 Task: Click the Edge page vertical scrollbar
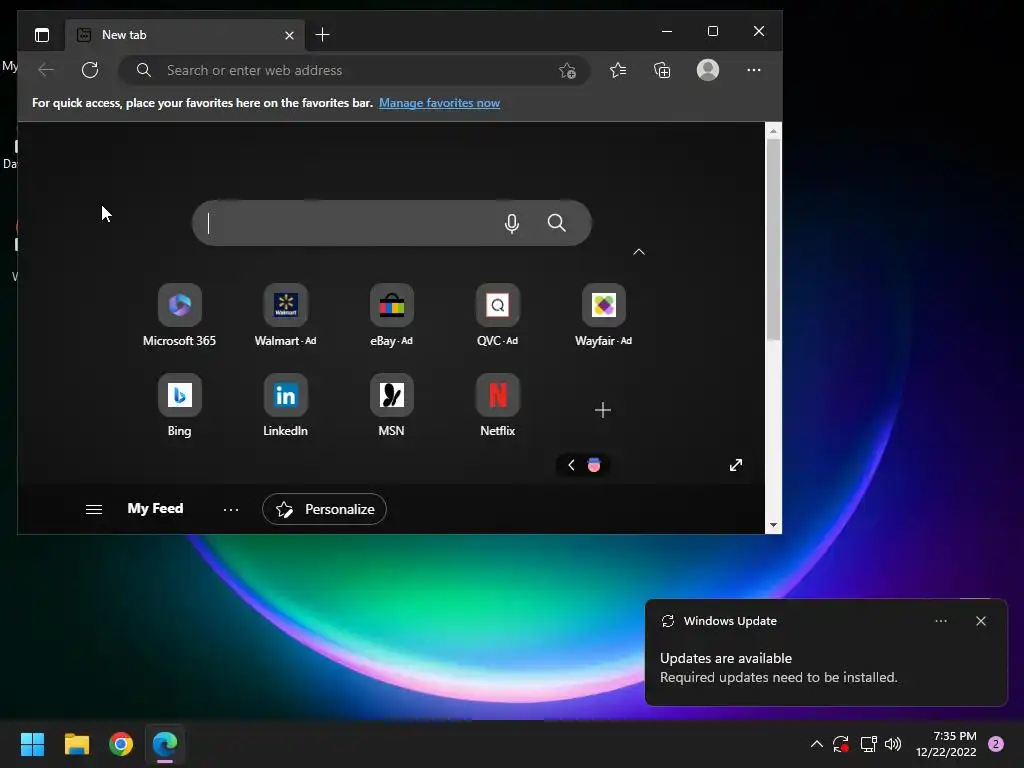pos(773,239)
